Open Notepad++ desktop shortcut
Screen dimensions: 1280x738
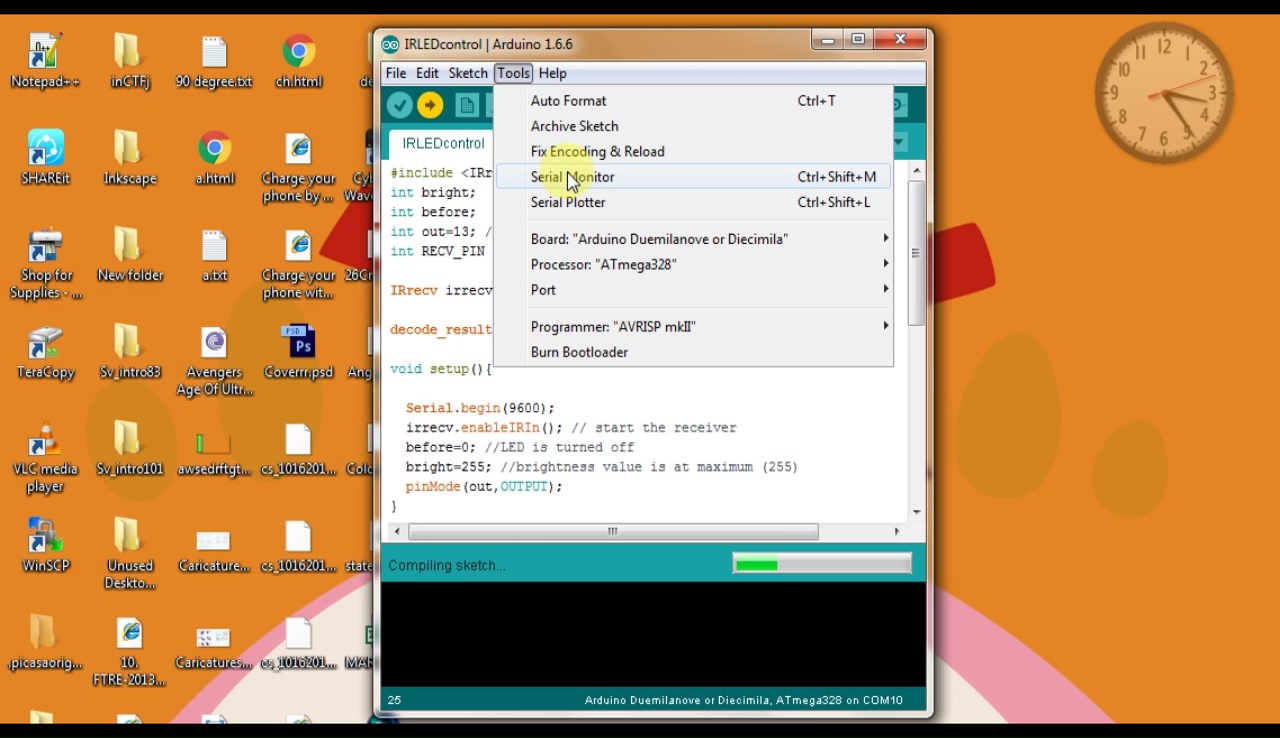(45, 60)
